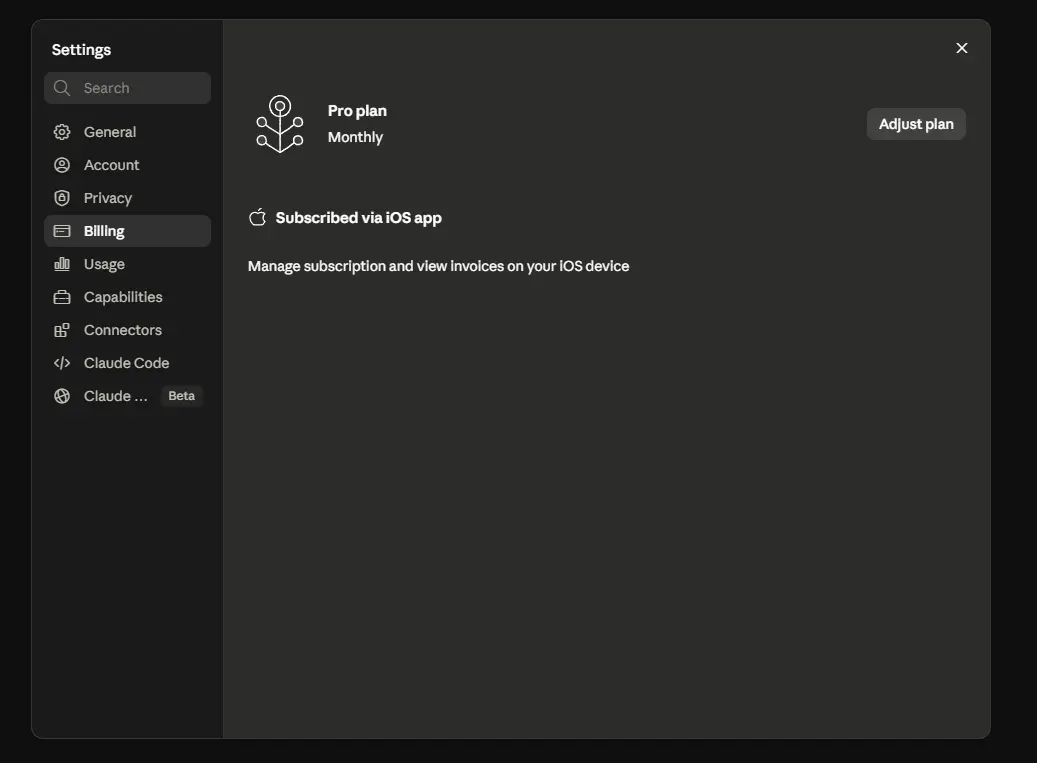
Task: Click the blocks icon beside Connectors
Action: 62,330
